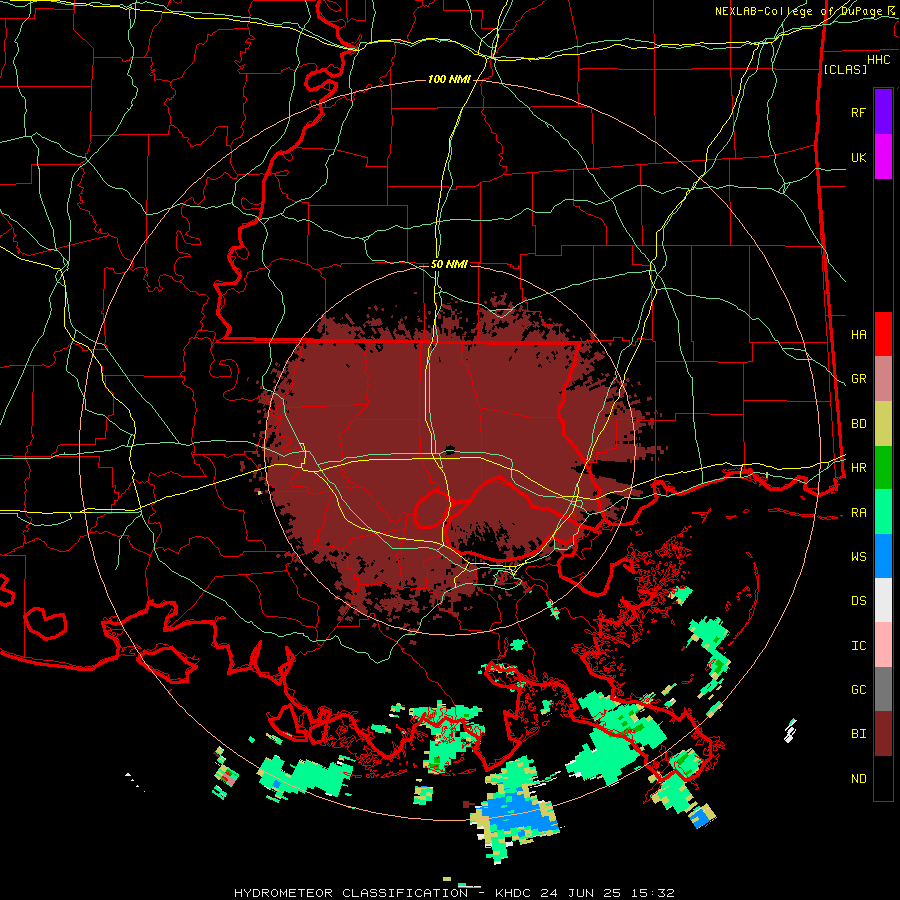Click the RF legend label
The height and width of the screenshot is (900, 900).
tap(858, 112)
